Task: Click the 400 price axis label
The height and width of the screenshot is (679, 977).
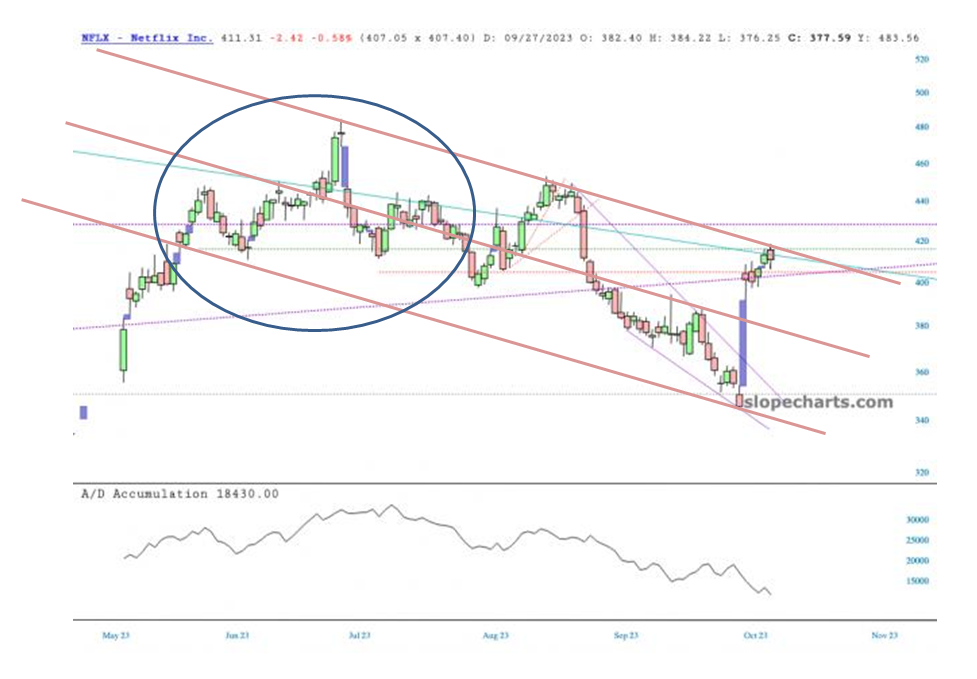Action: (922, 282)
